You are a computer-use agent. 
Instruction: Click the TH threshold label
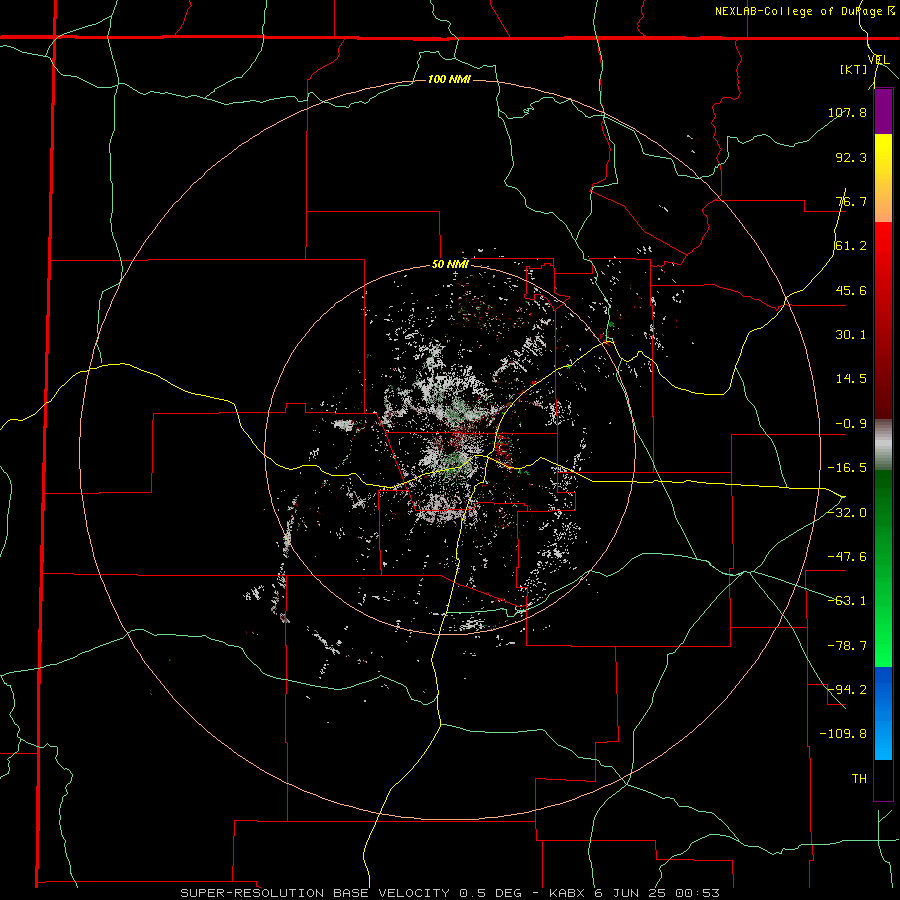click(x=859, y=778)
